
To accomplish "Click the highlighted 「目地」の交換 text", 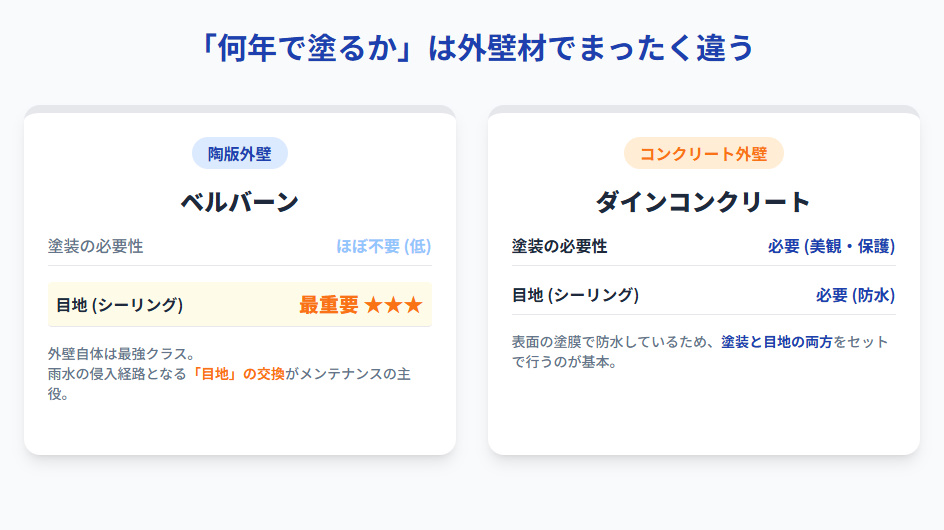I will coord(238,374).
